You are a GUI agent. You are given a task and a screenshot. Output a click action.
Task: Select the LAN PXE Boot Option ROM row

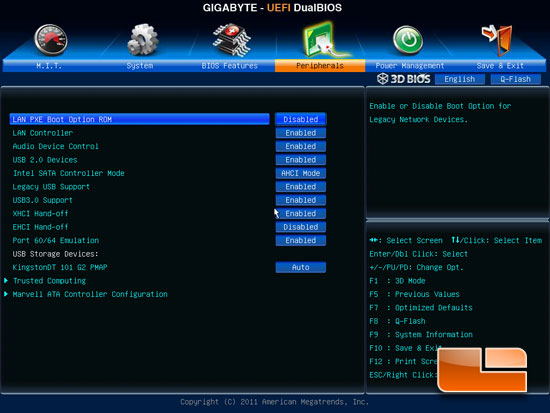(140, 119)
